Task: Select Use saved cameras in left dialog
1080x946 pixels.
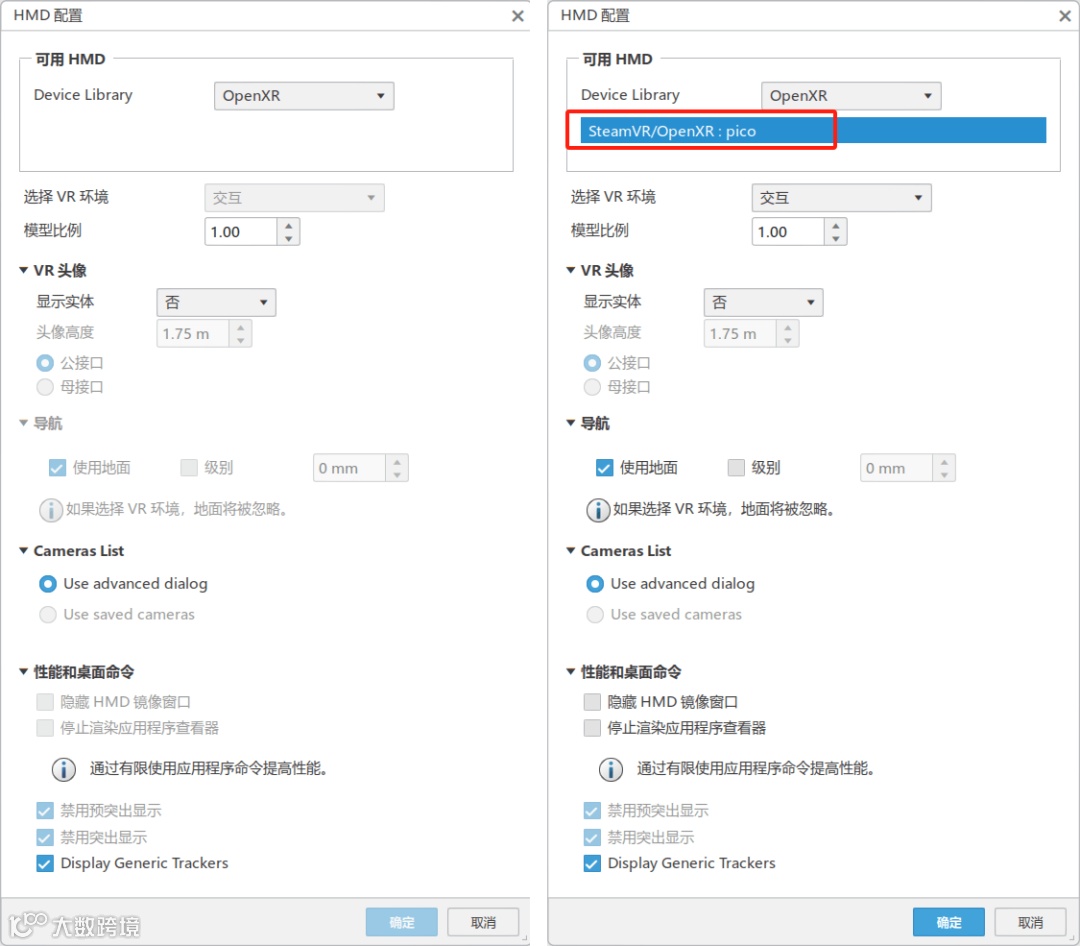Action: 48,615
